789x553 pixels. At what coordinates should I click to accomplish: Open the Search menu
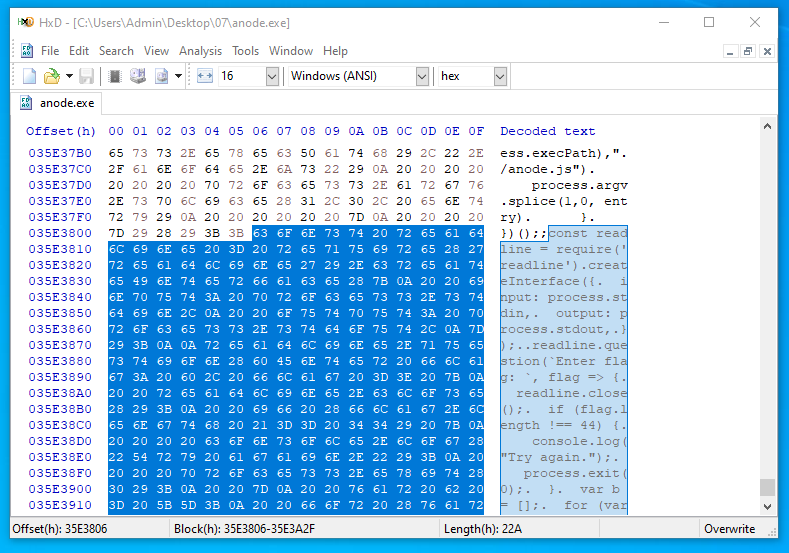(x=116, y=51)
